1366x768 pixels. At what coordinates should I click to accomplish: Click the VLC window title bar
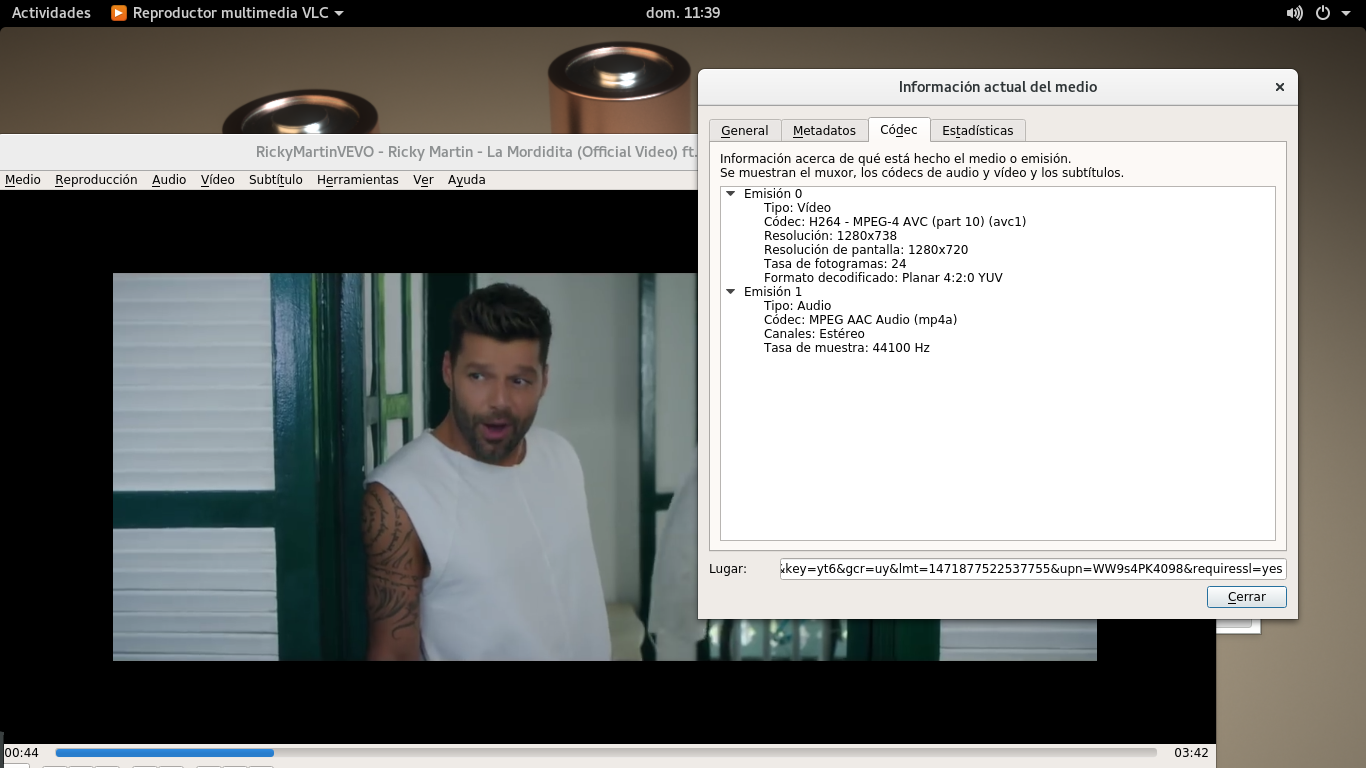tap(350, 152)
